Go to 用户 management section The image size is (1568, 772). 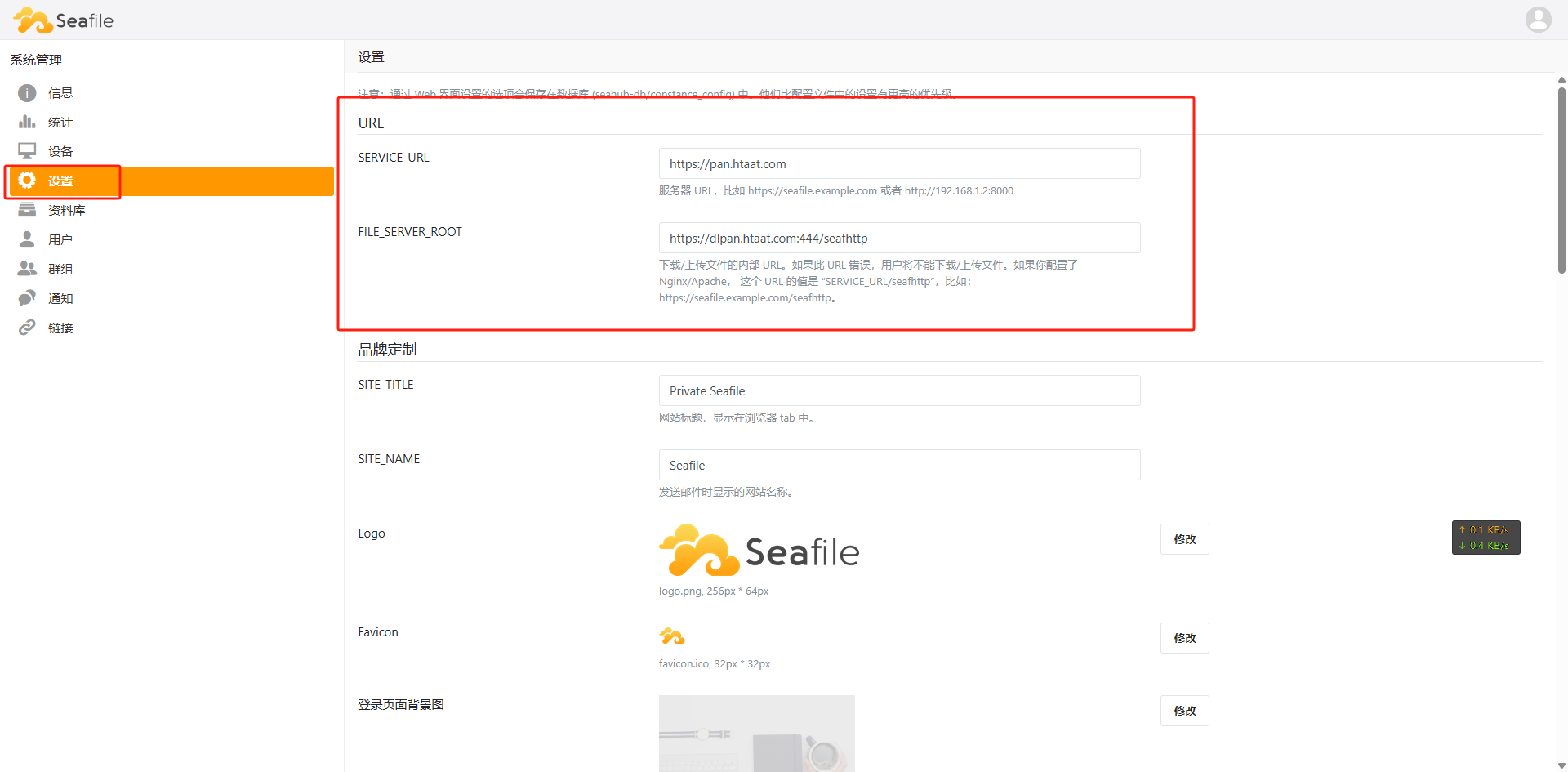60,240
